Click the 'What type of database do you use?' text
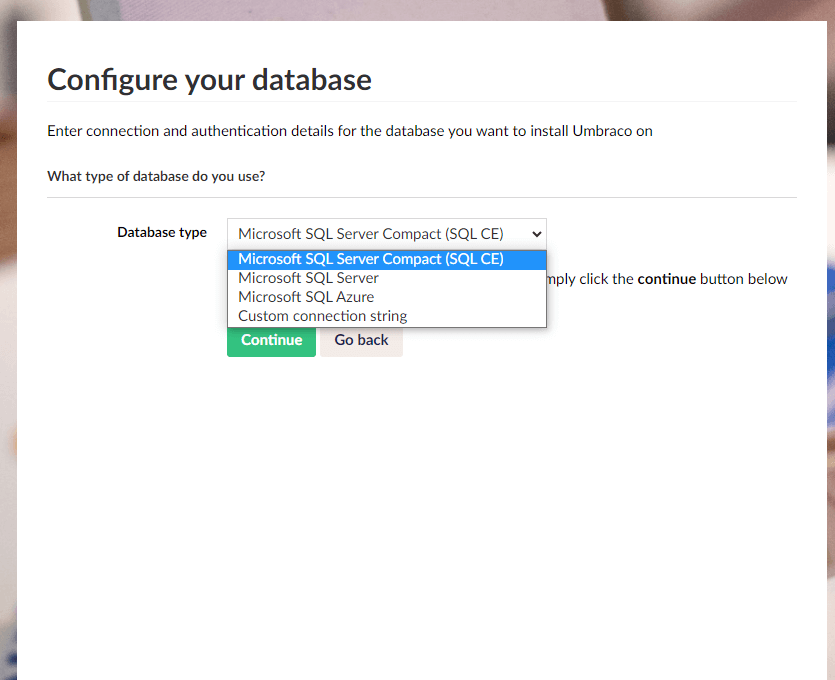The height and width of the screenshot is (680, 835). pyautogui.click(x=156, y=176)
